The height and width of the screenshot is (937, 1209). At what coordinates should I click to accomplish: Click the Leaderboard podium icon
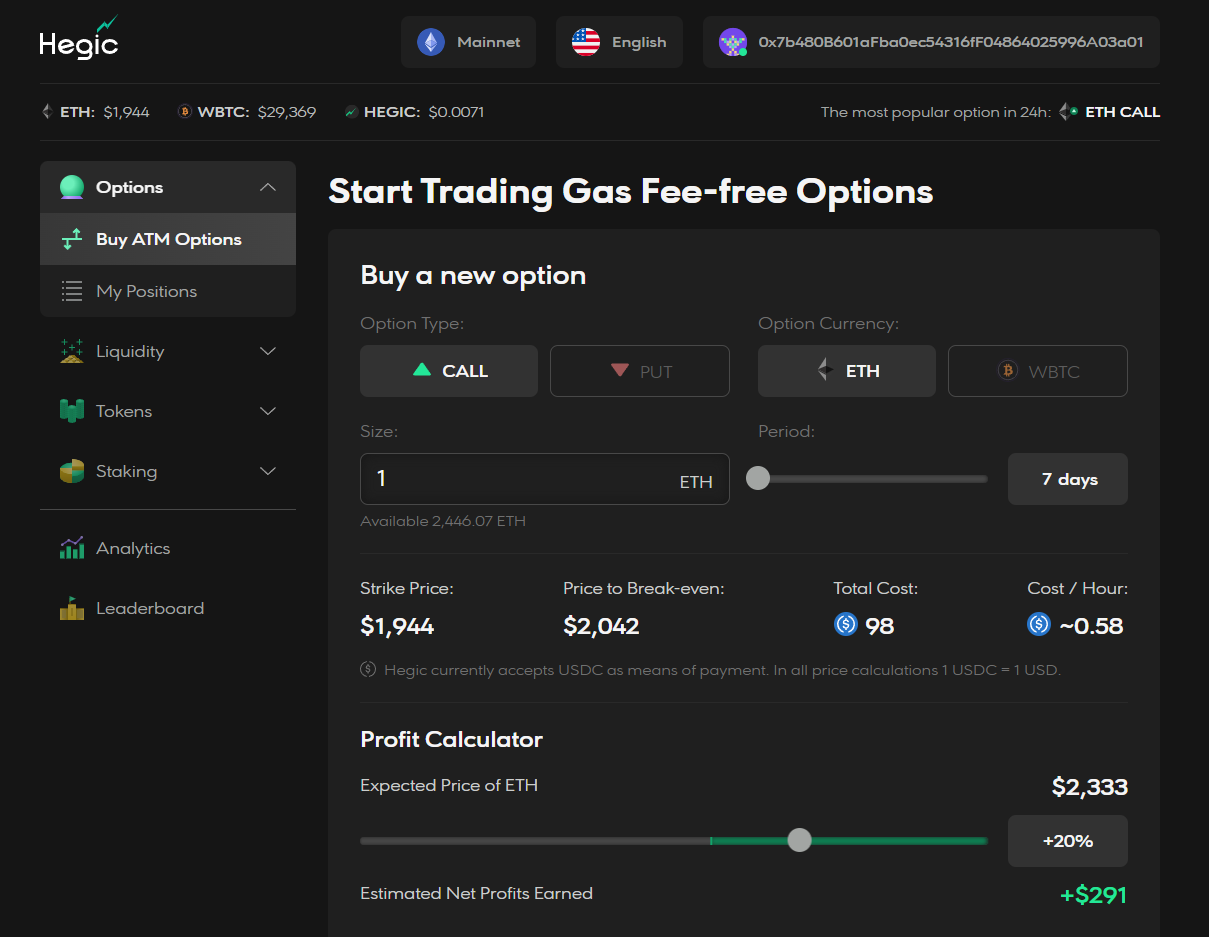(72, 608)
